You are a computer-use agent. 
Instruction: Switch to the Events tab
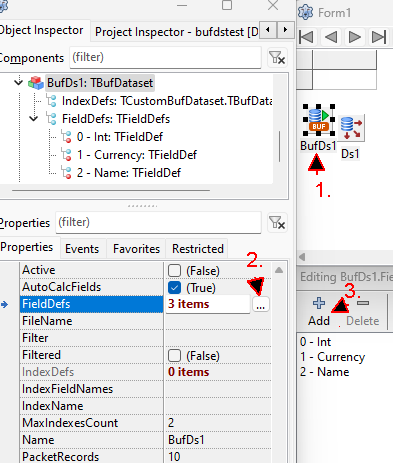[x=82, y=249]
